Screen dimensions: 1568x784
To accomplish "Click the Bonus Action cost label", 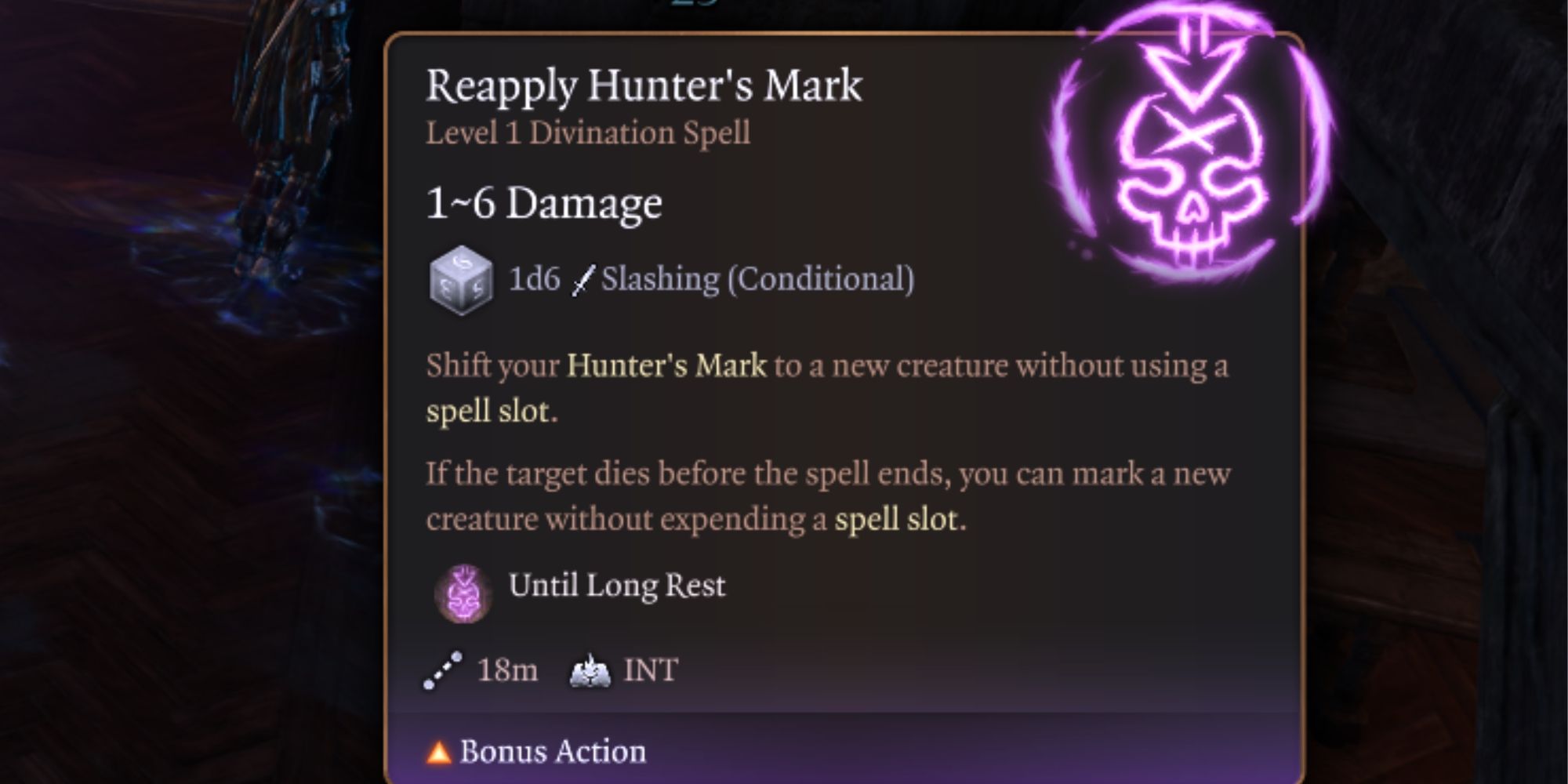I will (x=553, y=752).
